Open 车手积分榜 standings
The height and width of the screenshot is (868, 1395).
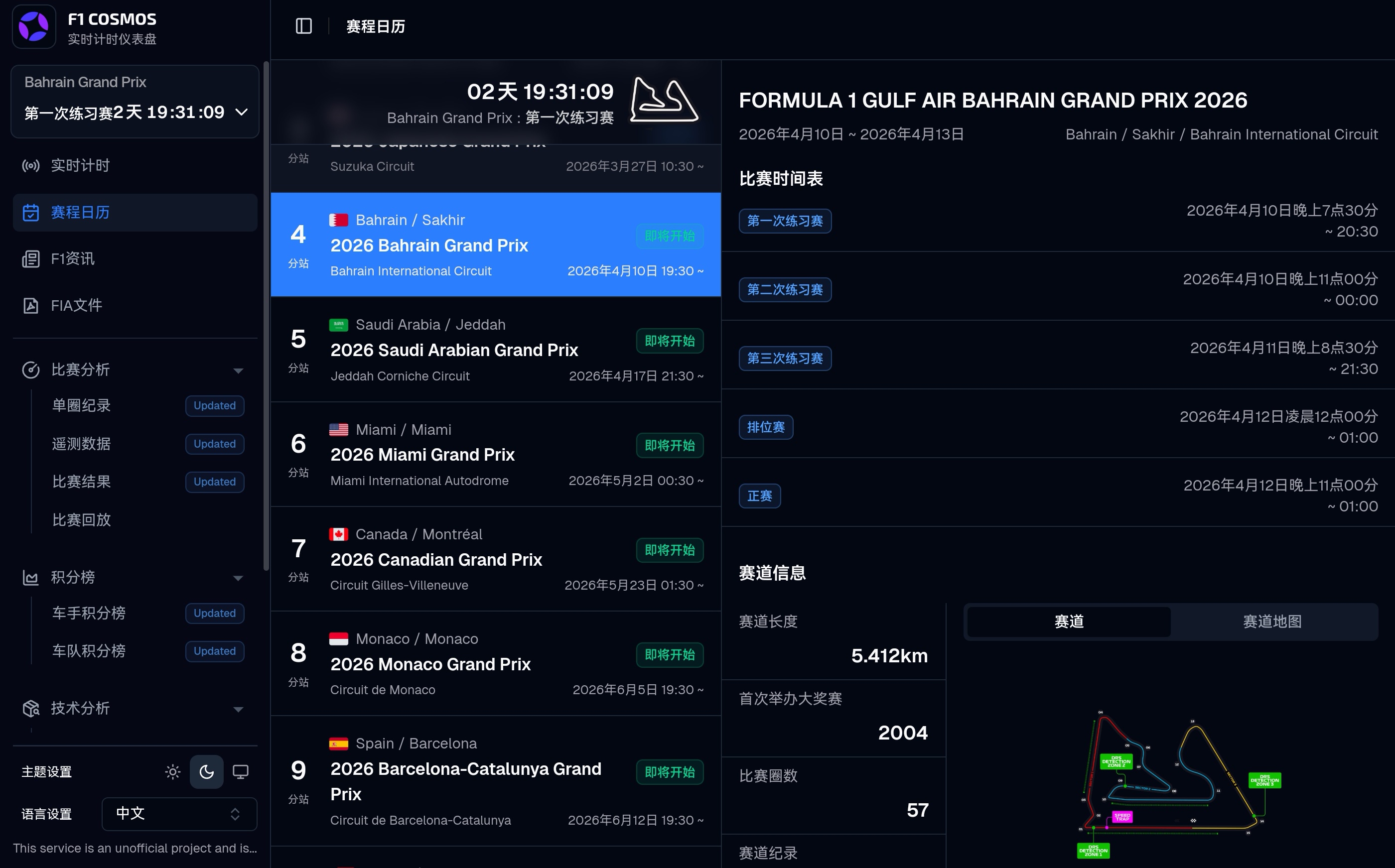[x=89, y=613]
